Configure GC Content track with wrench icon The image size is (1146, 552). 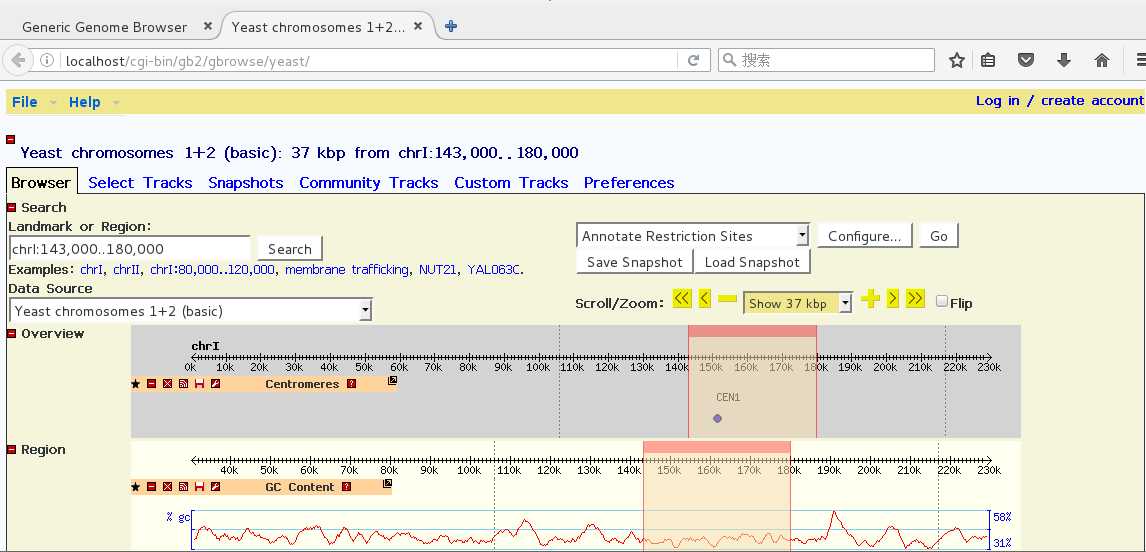click(x=216, y=487)
